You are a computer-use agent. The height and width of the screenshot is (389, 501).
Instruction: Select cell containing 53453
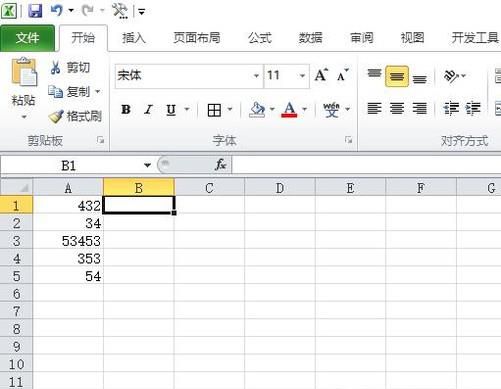tap(68, 241)
